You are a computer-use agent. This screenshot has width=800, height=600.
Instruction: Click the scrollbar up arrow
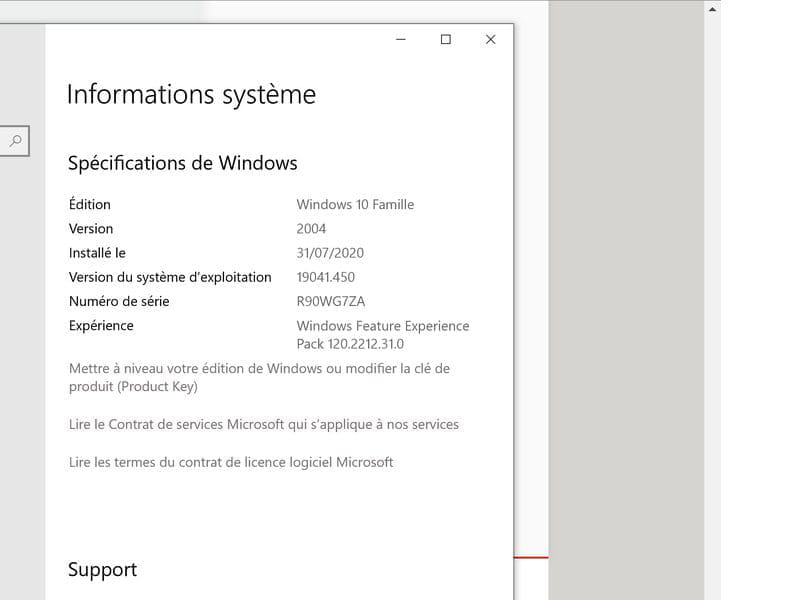coord(712,9)
